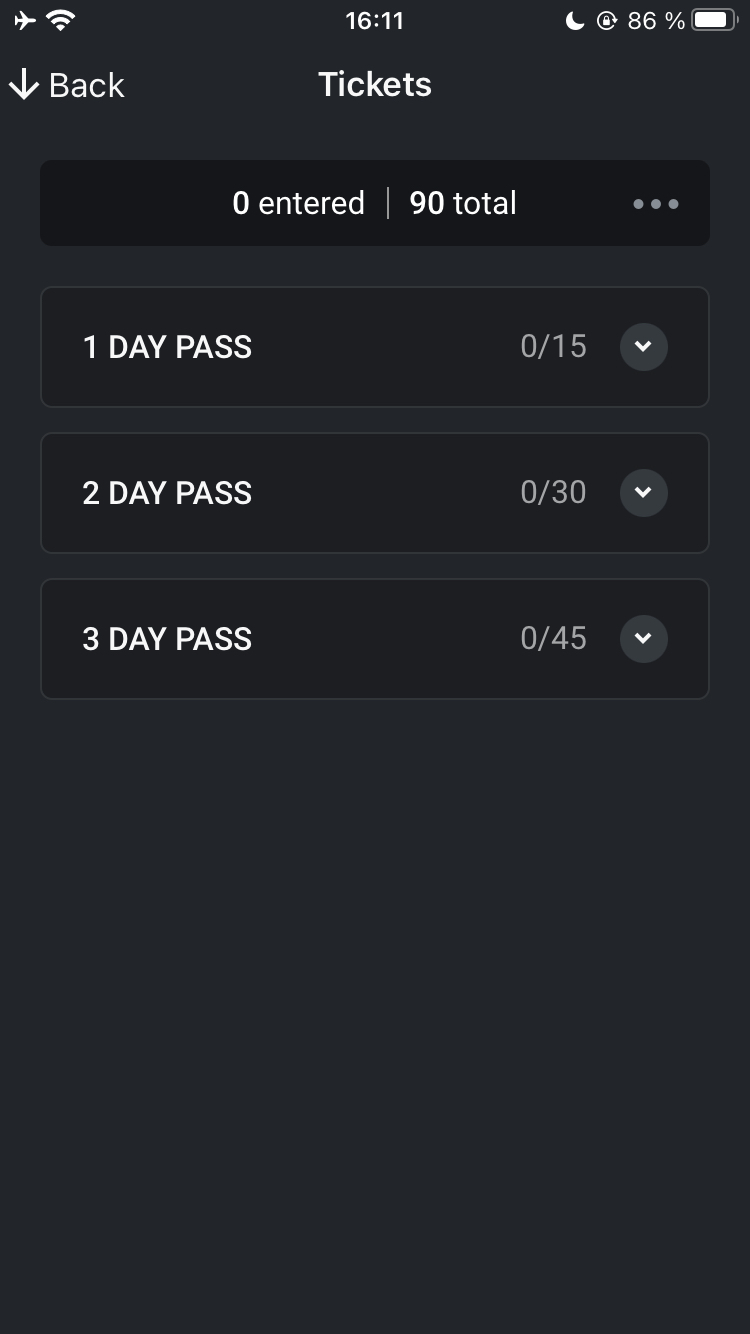Image resolution: width=750 pixels, height=1334 pixels.
Task: Tap the 90 total counter
Action: pos(463,203)
